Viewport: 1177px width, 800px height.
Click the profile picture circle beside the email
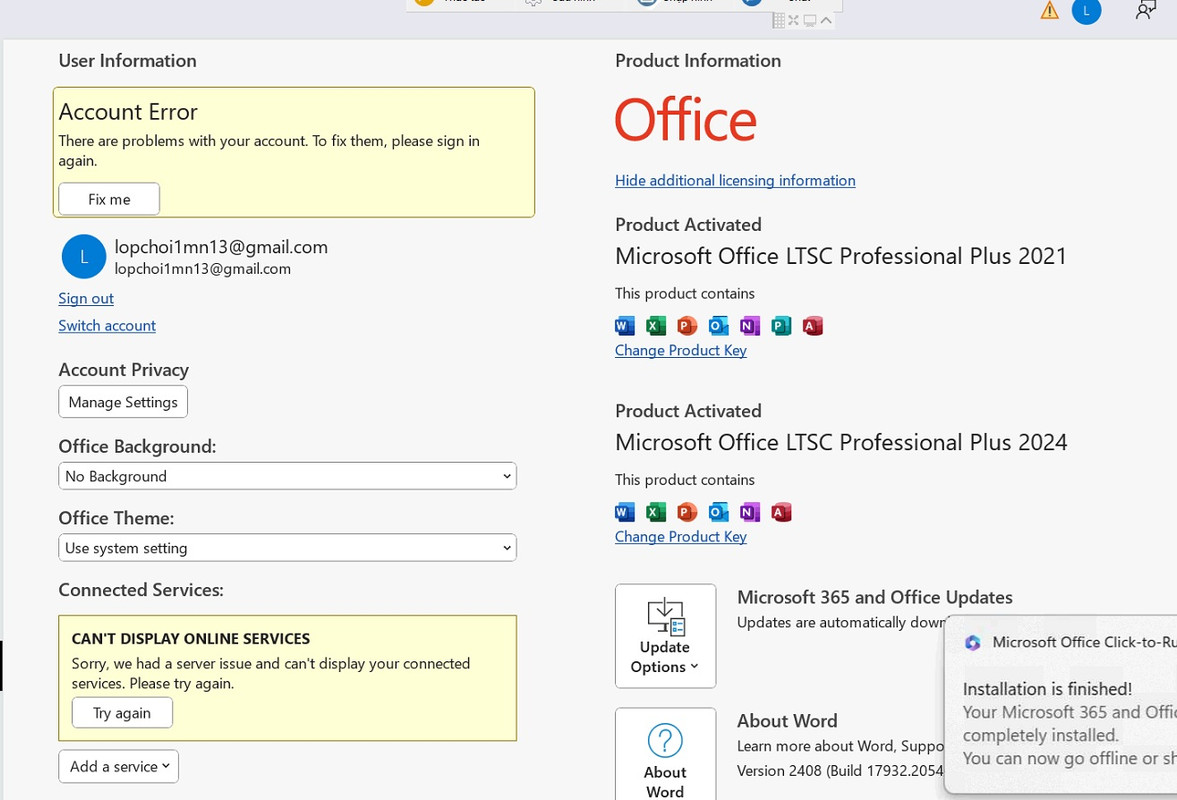tap(83, 257)
